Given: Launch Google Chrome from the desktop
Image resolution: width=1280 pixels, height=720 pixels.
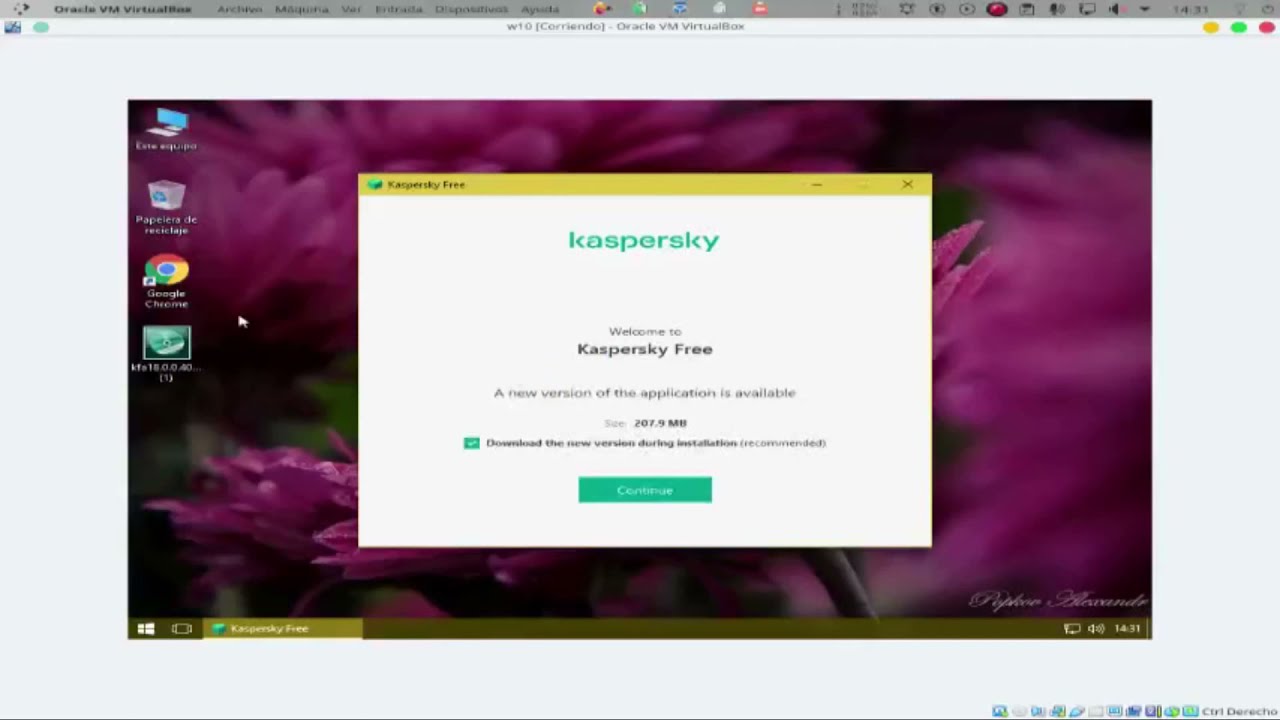Looking at the screenshot, I should (x=166, y=282).
